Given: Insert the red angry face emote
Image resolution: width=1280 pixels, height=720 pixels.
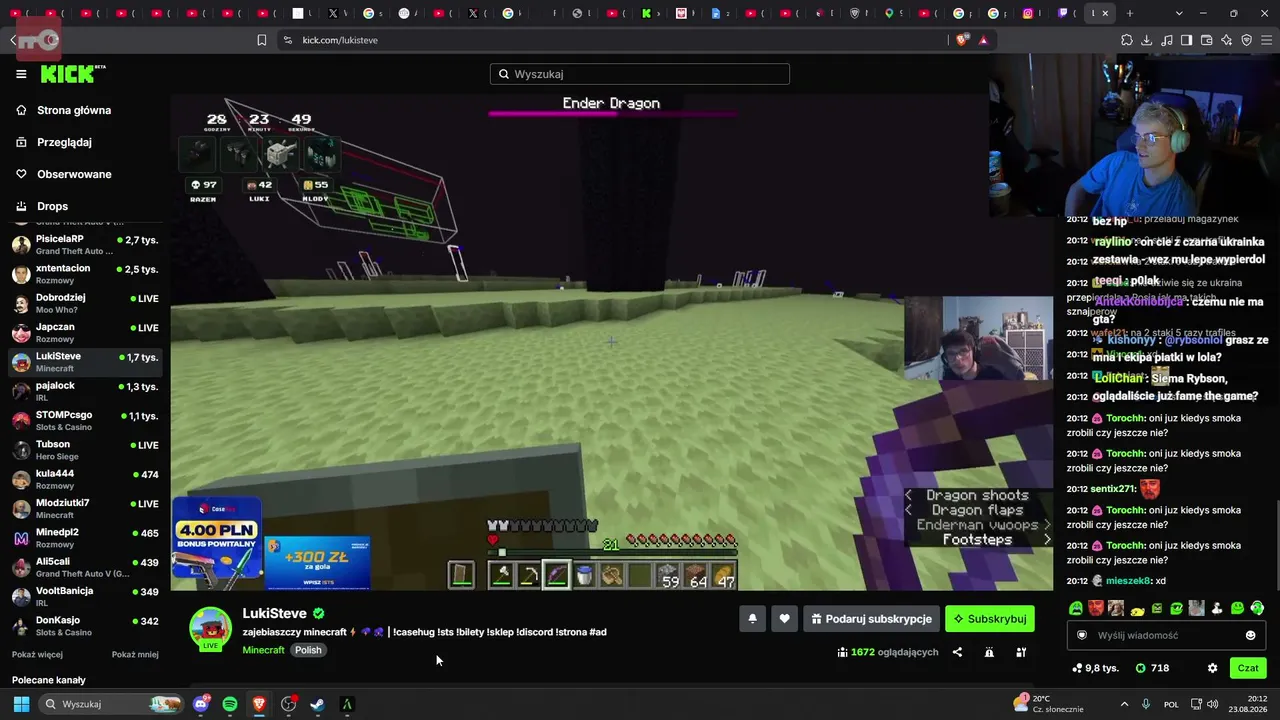Looking at the screenshot, I should click(1096, 608).
